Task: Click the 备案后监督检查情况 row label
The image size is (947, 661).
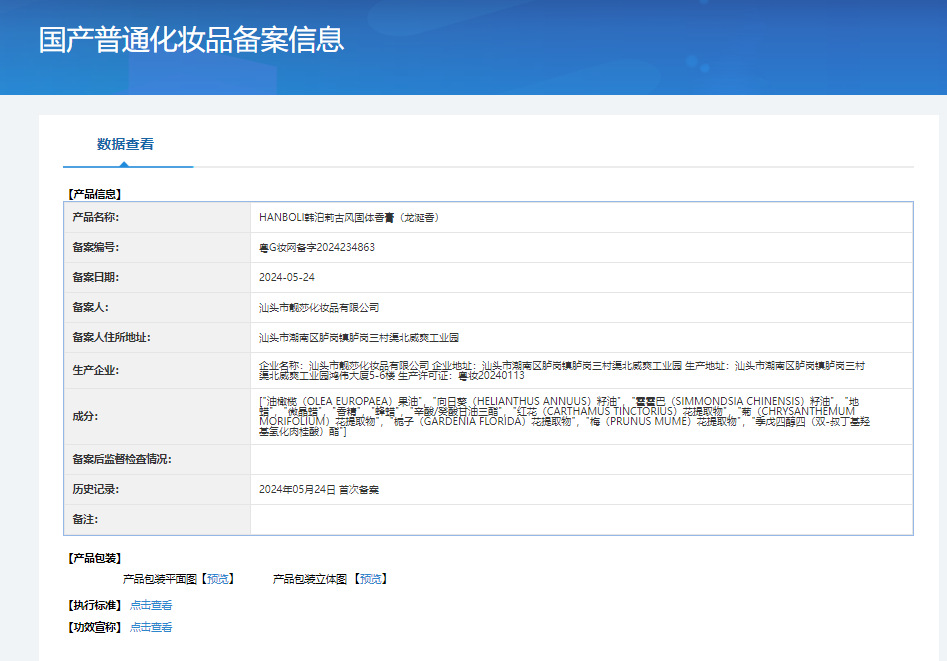Action: tap(122, 459)
